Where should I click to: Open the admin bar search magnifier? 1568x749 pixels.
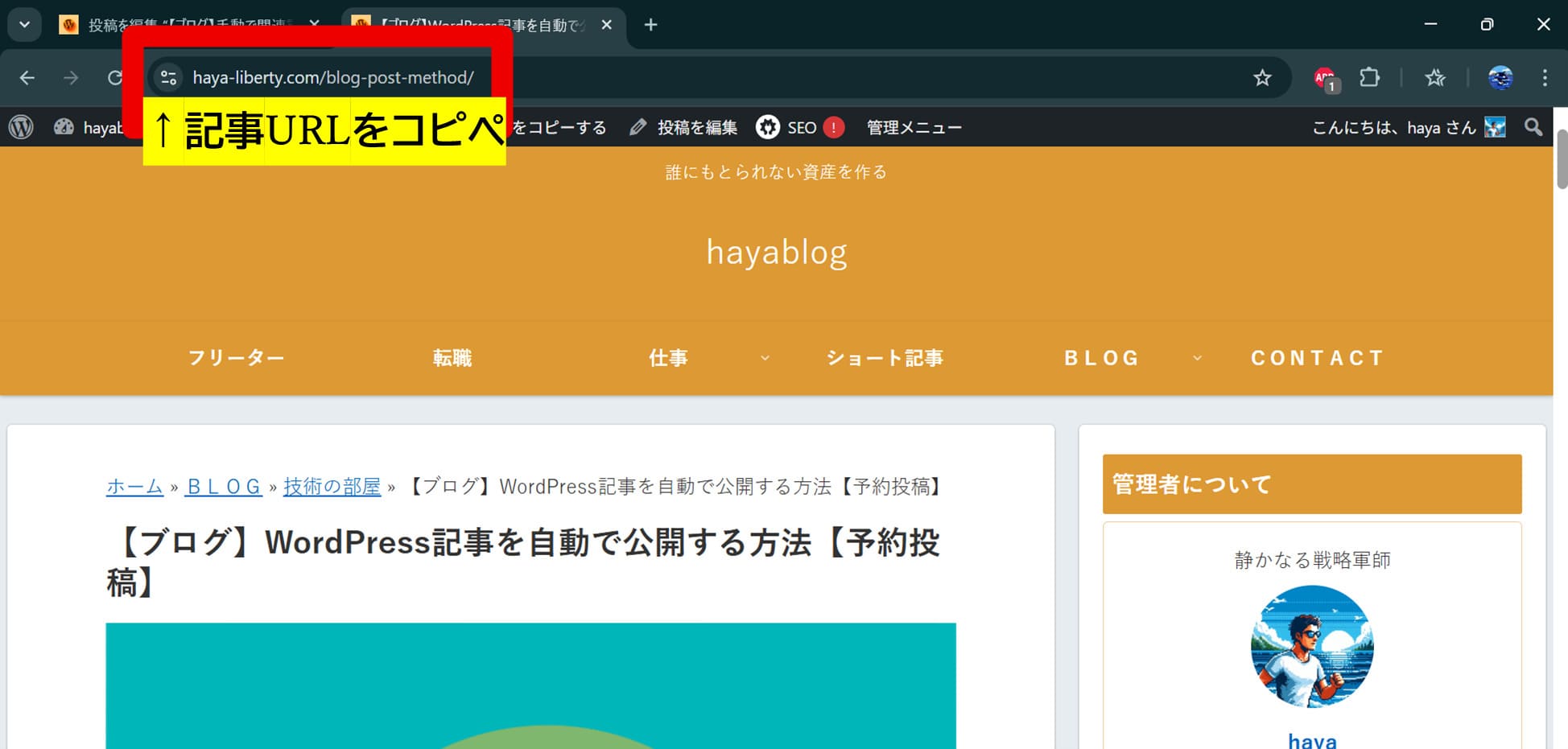pos(1533,127)
